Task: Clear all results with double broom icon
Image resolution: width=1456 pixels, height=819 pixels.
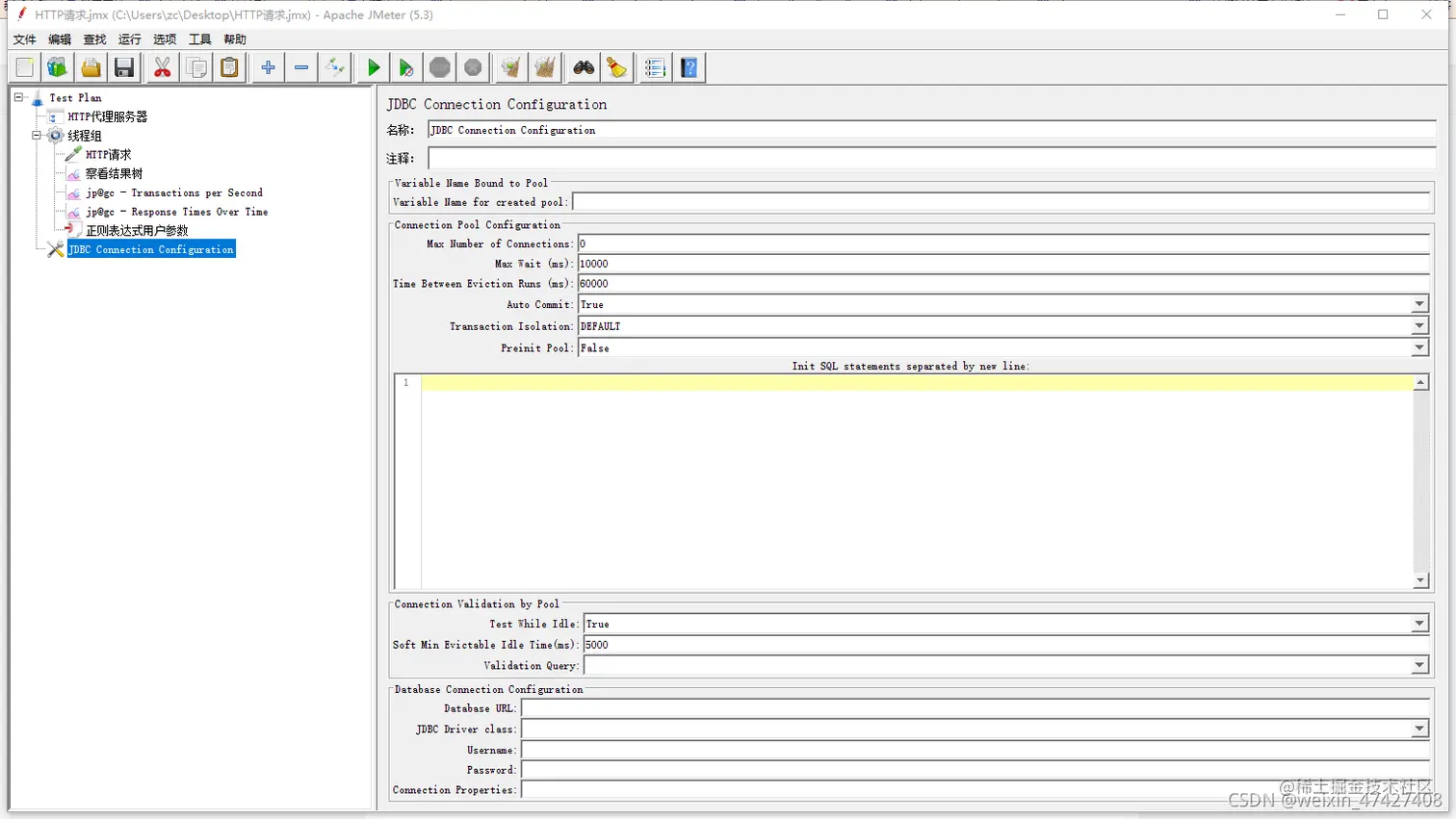Action: [545, 67]
